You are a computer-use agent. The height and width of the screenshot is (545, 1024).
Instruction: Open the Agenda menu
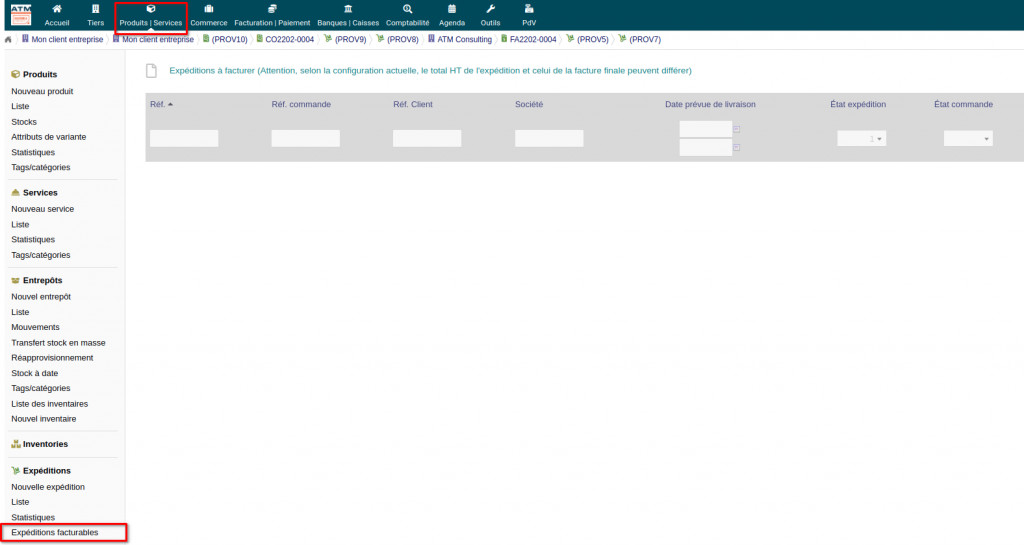(452, 15)
